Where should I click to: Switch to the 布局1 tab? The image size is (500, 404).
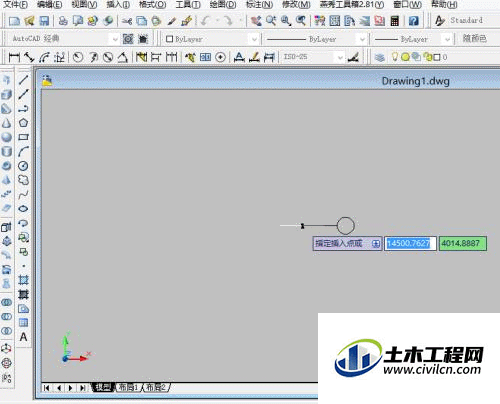129,387
